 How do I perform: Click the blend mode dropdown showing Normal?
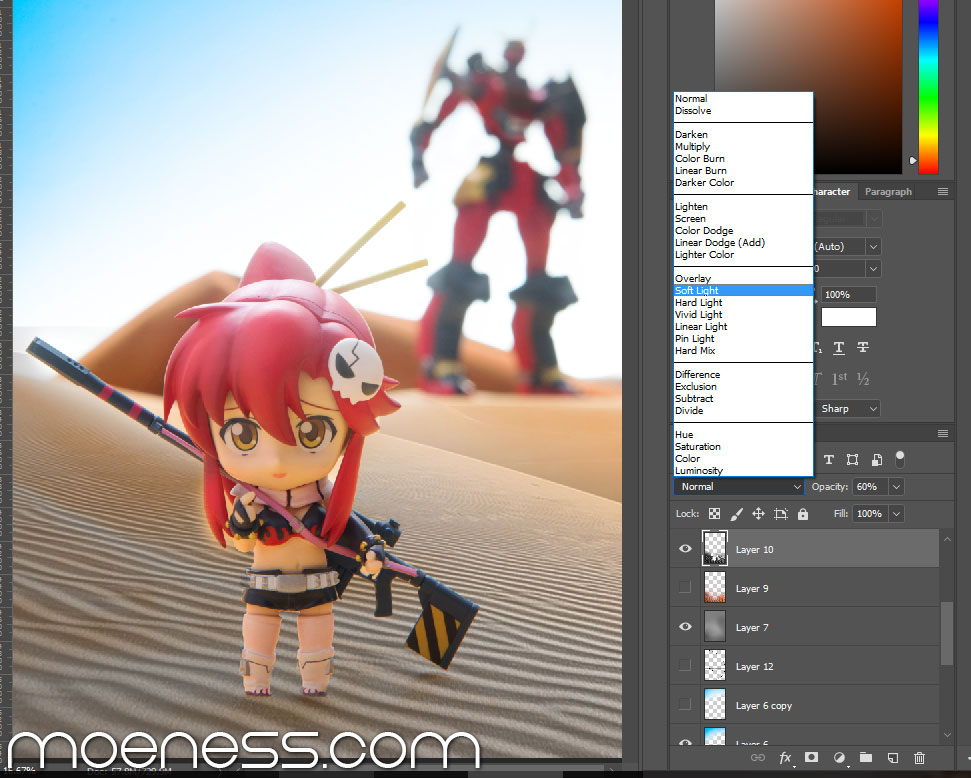coord(739,487)
